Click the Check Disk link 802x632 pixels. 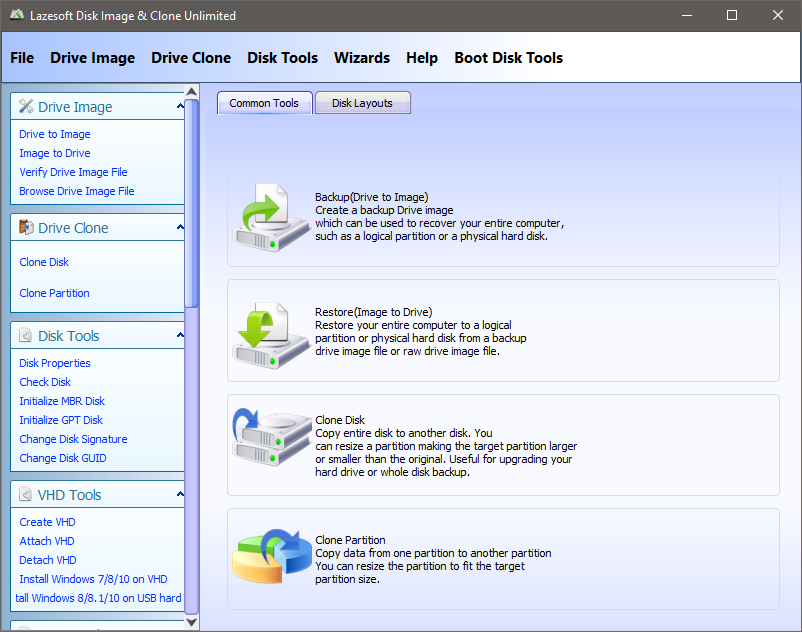[x=45, y=382]
